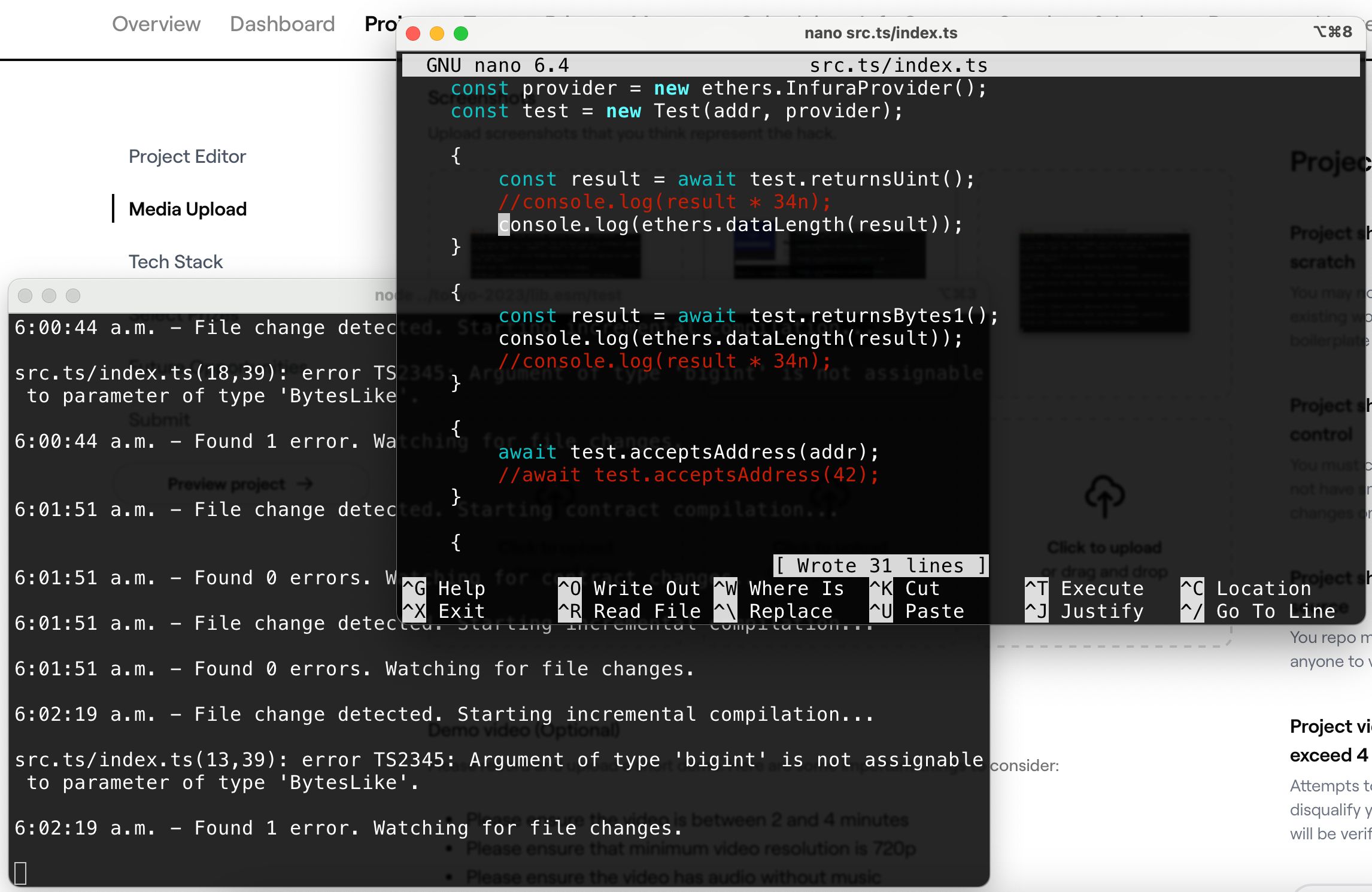Click the ^G Help shortcut in nano
Image resolution: width=1372 pixels, height=892 pixels.
(444, 588)
